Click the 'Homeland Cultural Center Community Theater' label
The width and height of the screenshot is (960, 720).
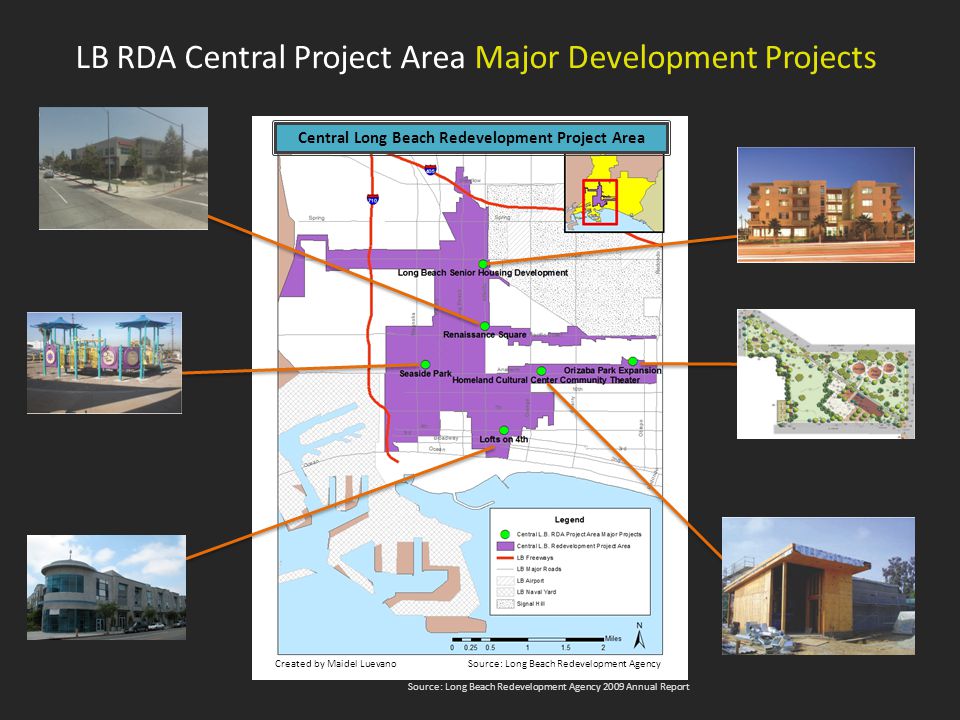[546, 380]
